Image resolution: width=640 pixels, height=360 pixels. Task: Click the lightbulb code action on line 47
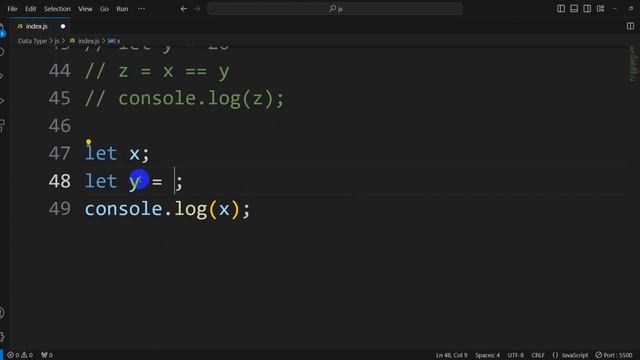pos(89,142)
